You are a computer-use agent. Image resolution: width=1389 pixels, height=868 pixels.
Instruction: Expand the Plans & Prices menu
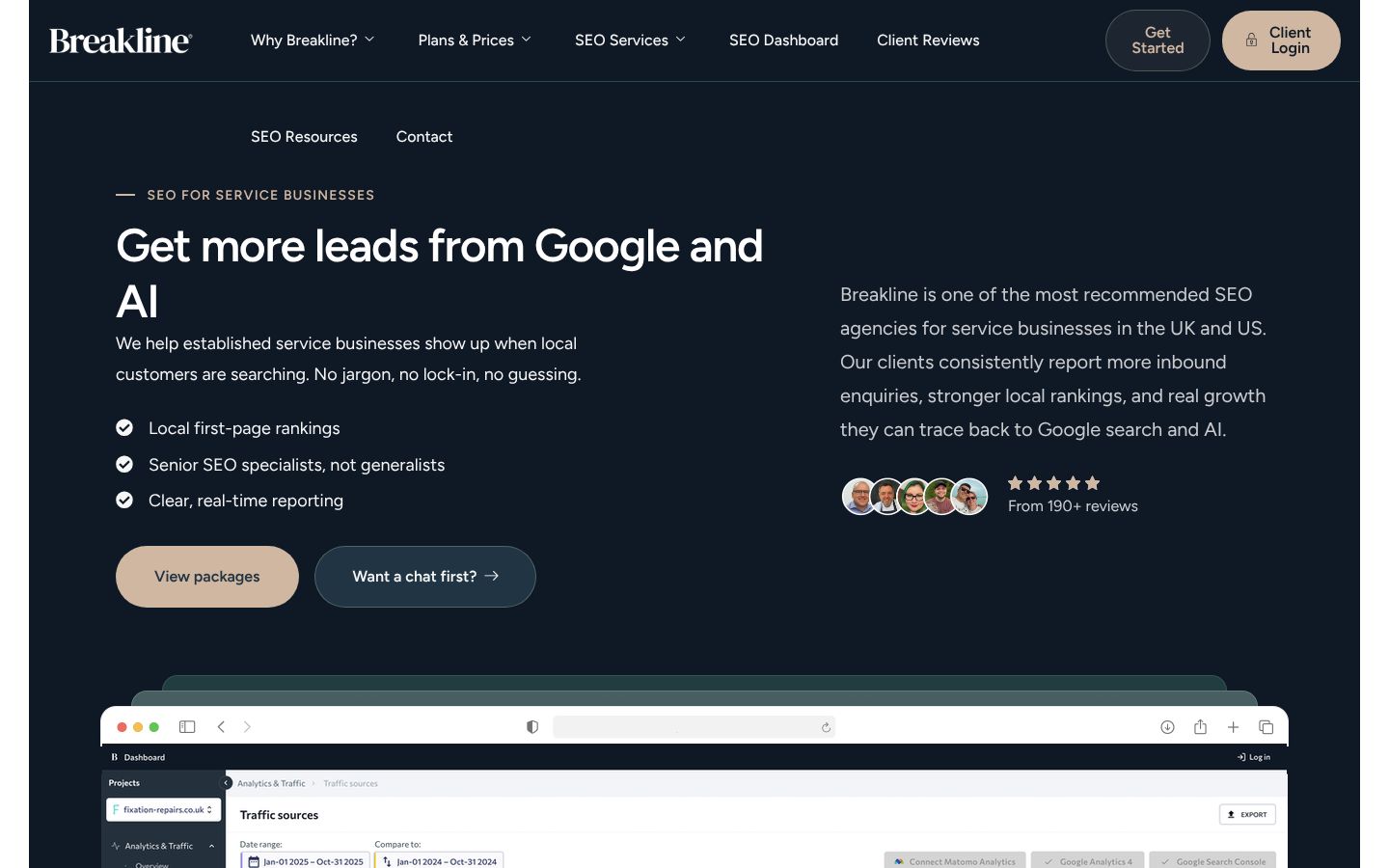tap(475, 41)
